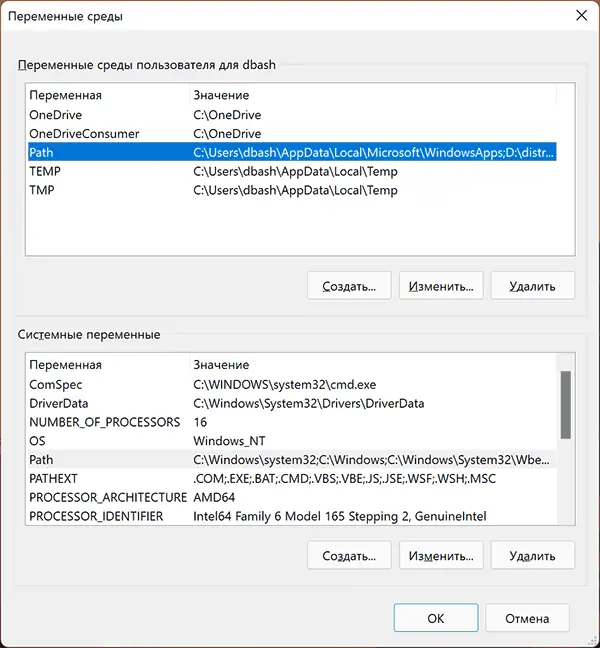
Task: Confirm the dialog with OK
Action: 435,618
